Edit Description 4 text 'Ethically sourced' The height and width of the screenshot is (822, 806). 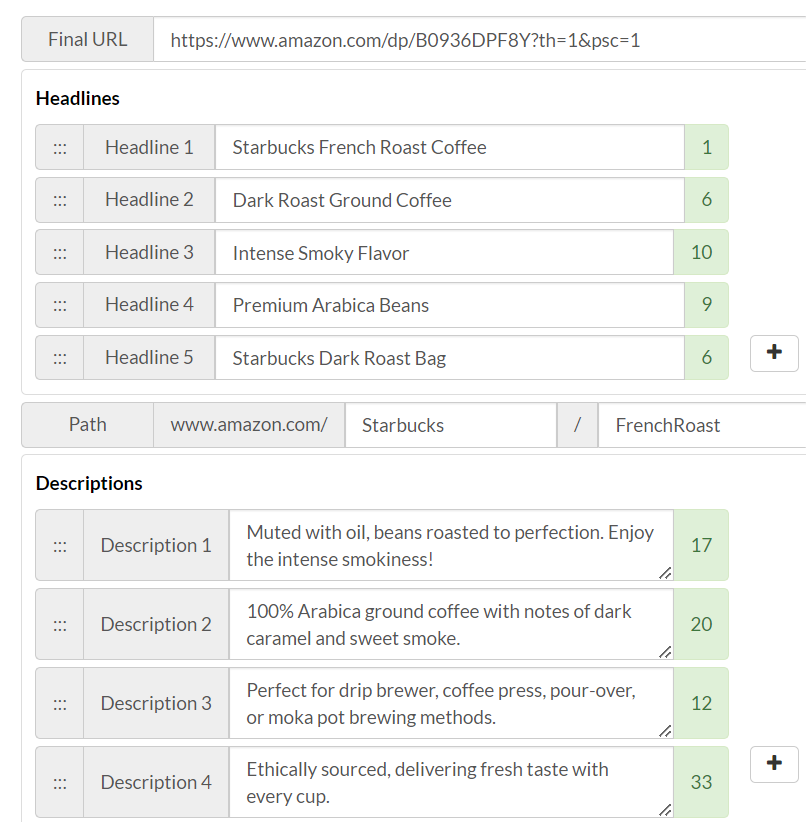click(451, 782)
